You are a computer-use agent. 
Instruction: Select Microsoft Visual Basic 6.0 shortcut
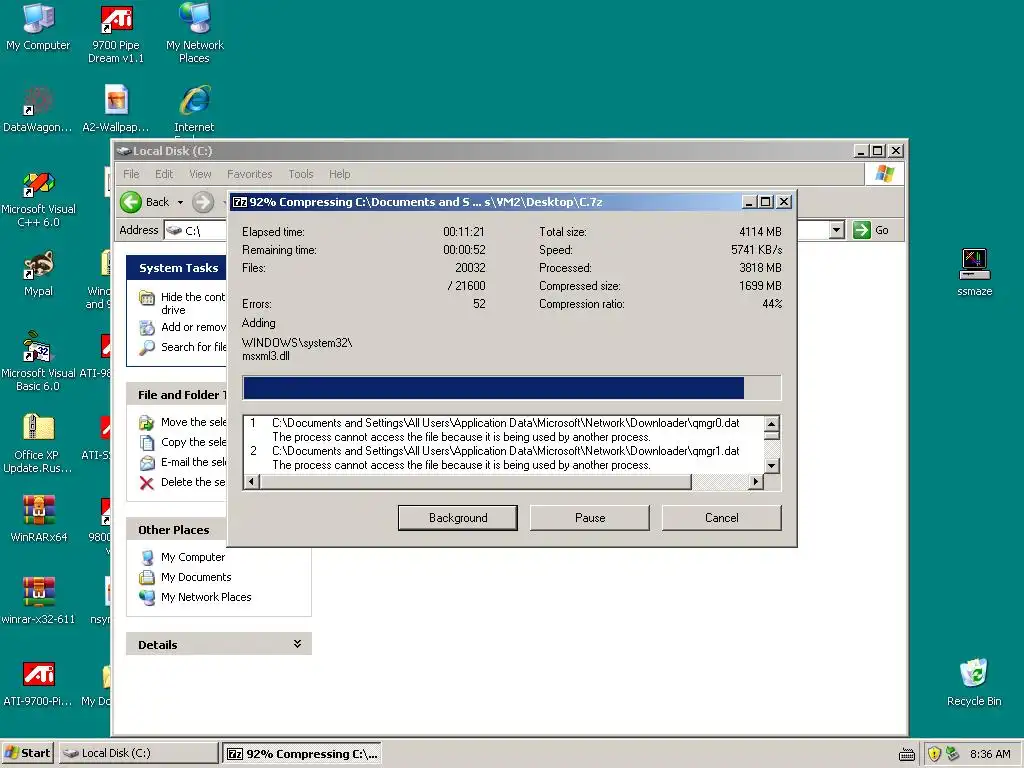tap(38, 361)
